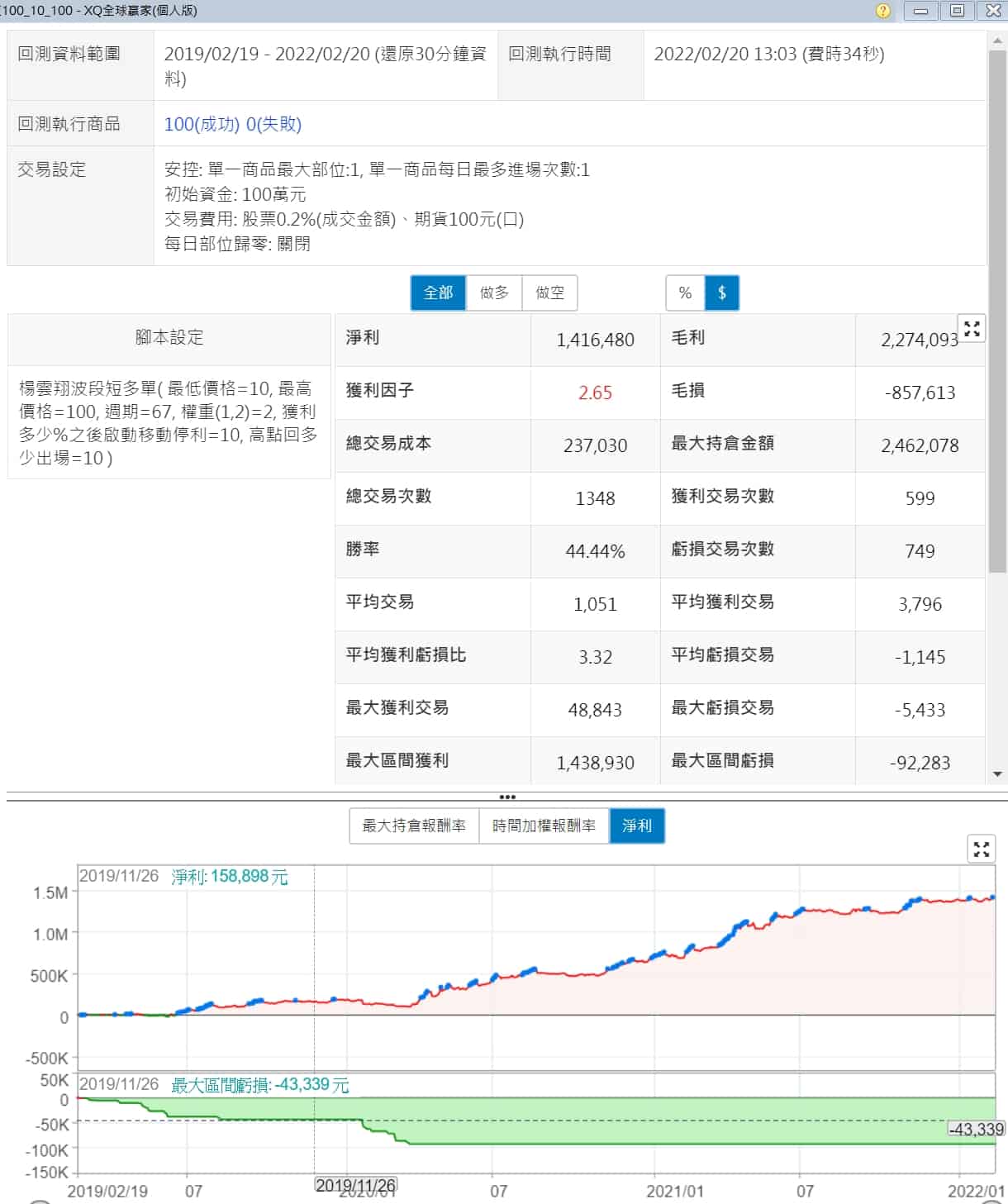Switch chart to 時間加權報酬率 tab
The width and height of the screenshot is (1008, 1204).
point(544,826)
